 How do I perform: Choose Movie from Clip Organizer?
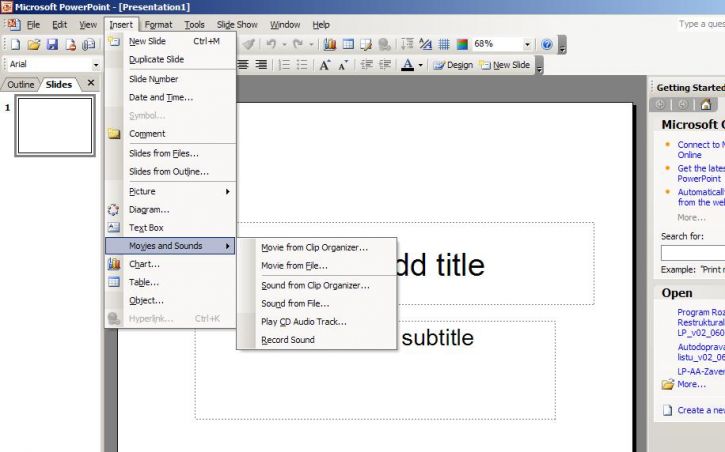coord(317,248)
